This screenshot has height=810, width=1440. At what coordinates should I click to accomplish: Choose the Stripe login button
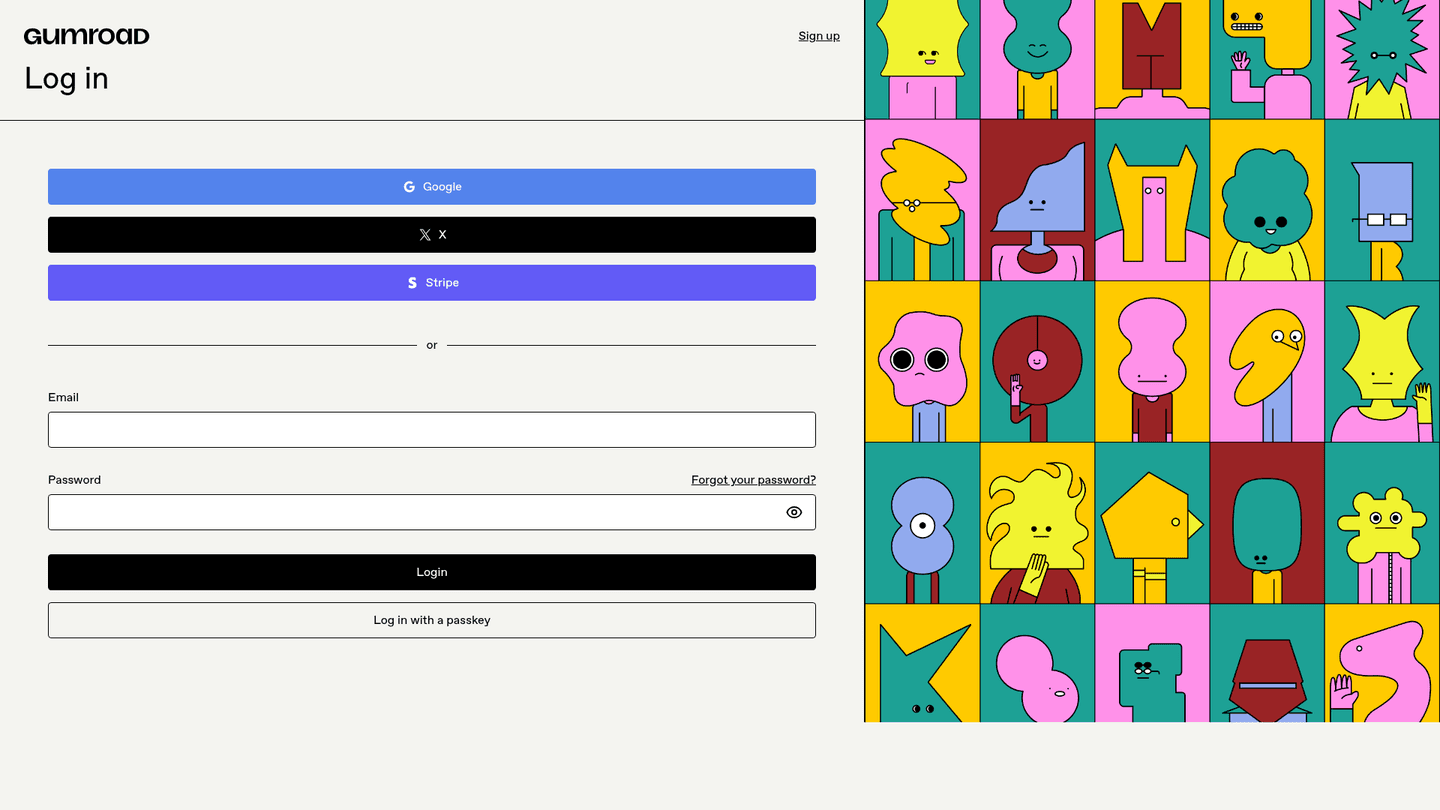[432, 283]
